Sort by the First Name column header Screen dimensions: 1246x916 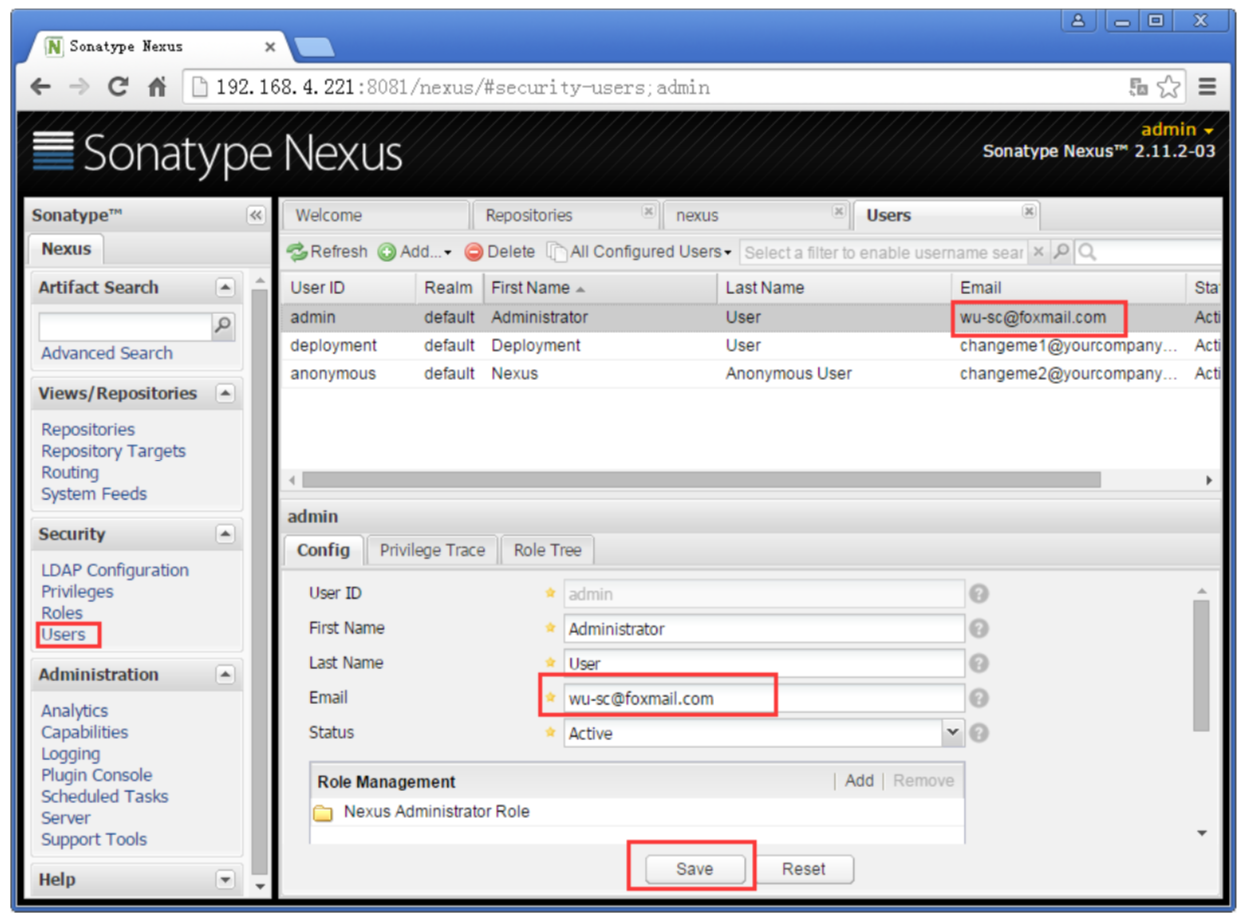click(600, 288)
